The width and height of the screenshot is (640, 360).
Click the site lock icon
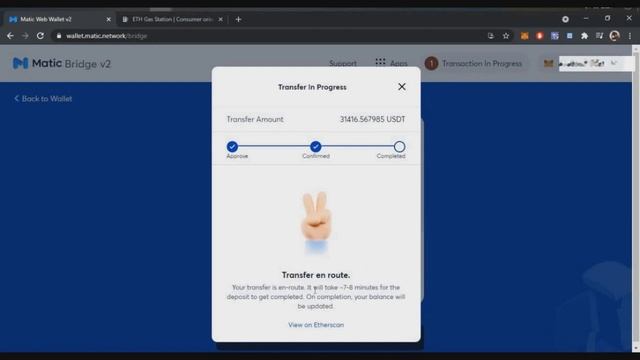tap(59, 36)
